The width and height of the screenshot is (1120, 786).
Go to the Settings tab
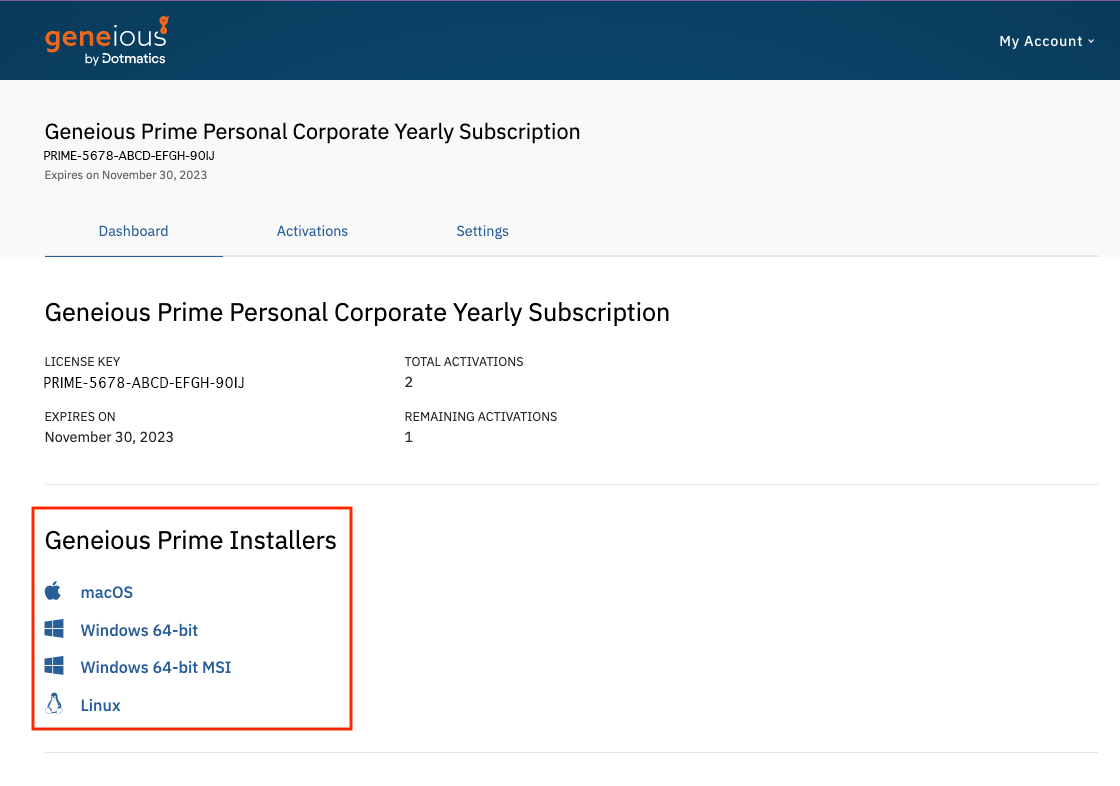[x=482, y=231]
